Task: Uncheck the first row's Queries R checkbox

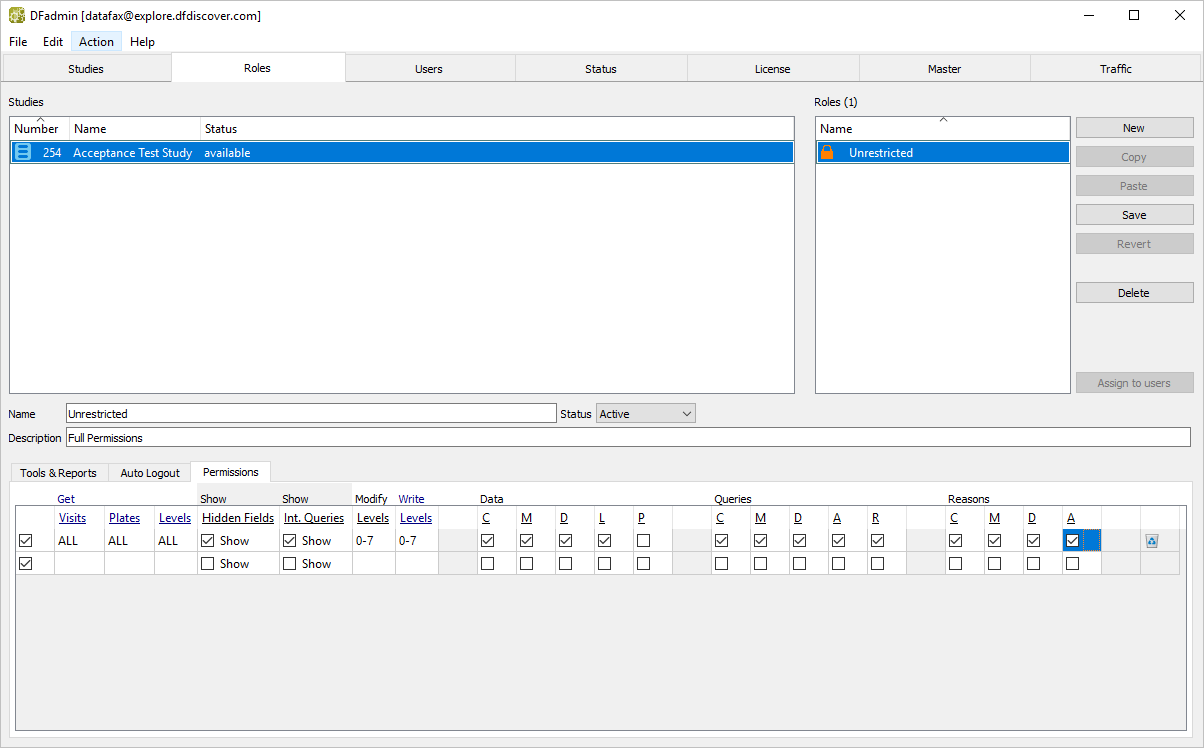Action: 877,541
